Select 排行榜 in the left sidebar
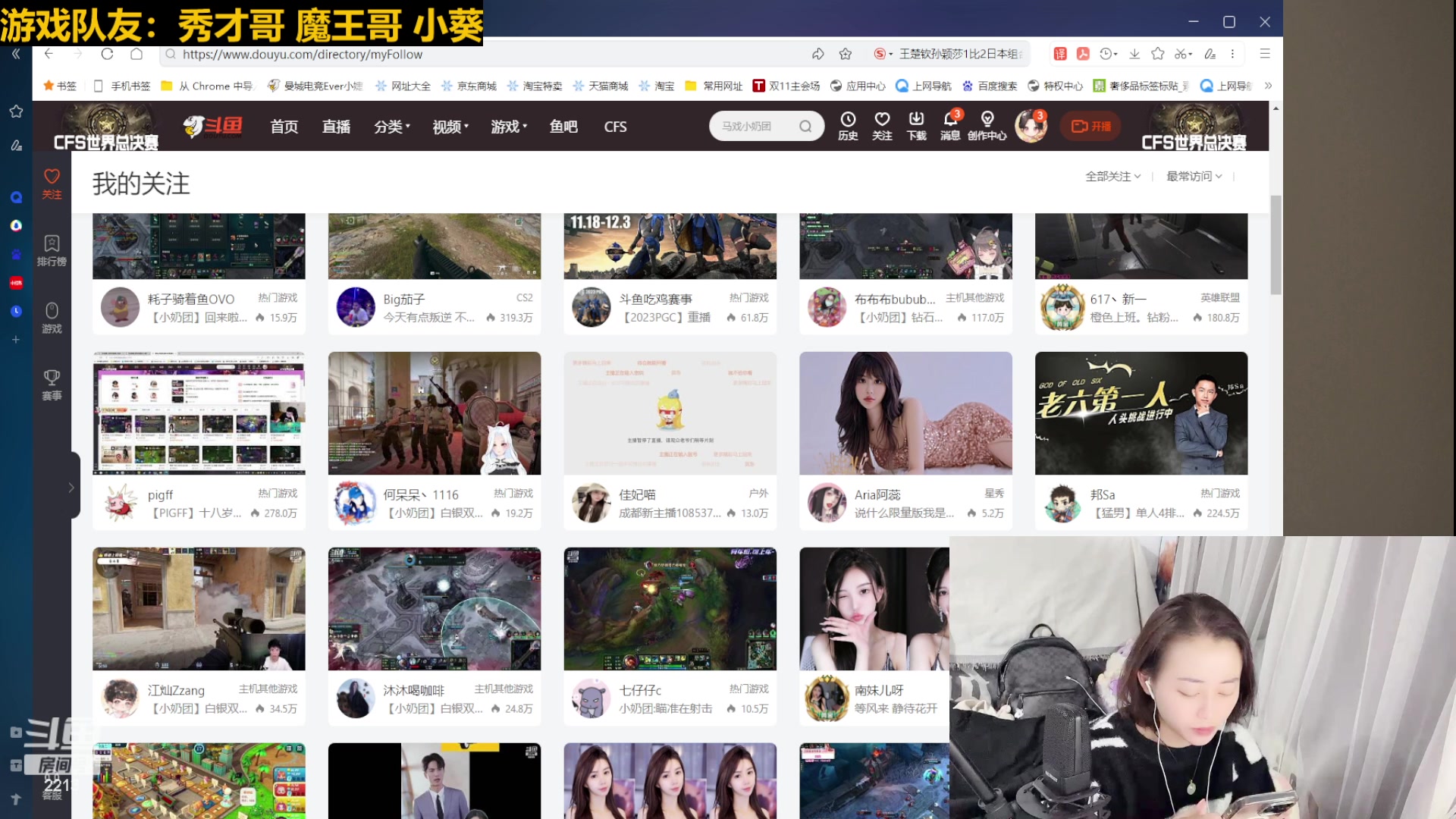This screenshot has height=819, width=1456. click(52, 250)
